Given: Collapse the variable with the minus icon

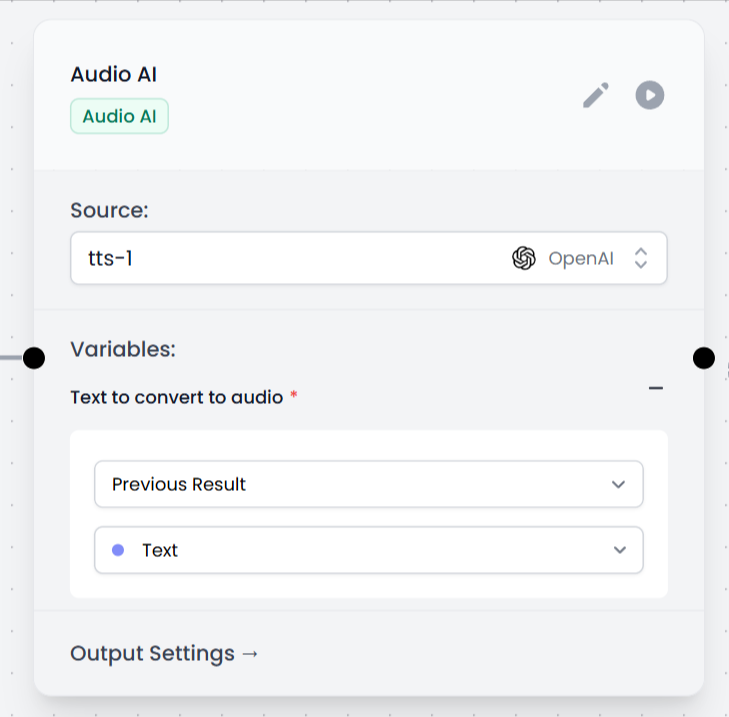Looking at the screenshot, I should tap(656, 388).
